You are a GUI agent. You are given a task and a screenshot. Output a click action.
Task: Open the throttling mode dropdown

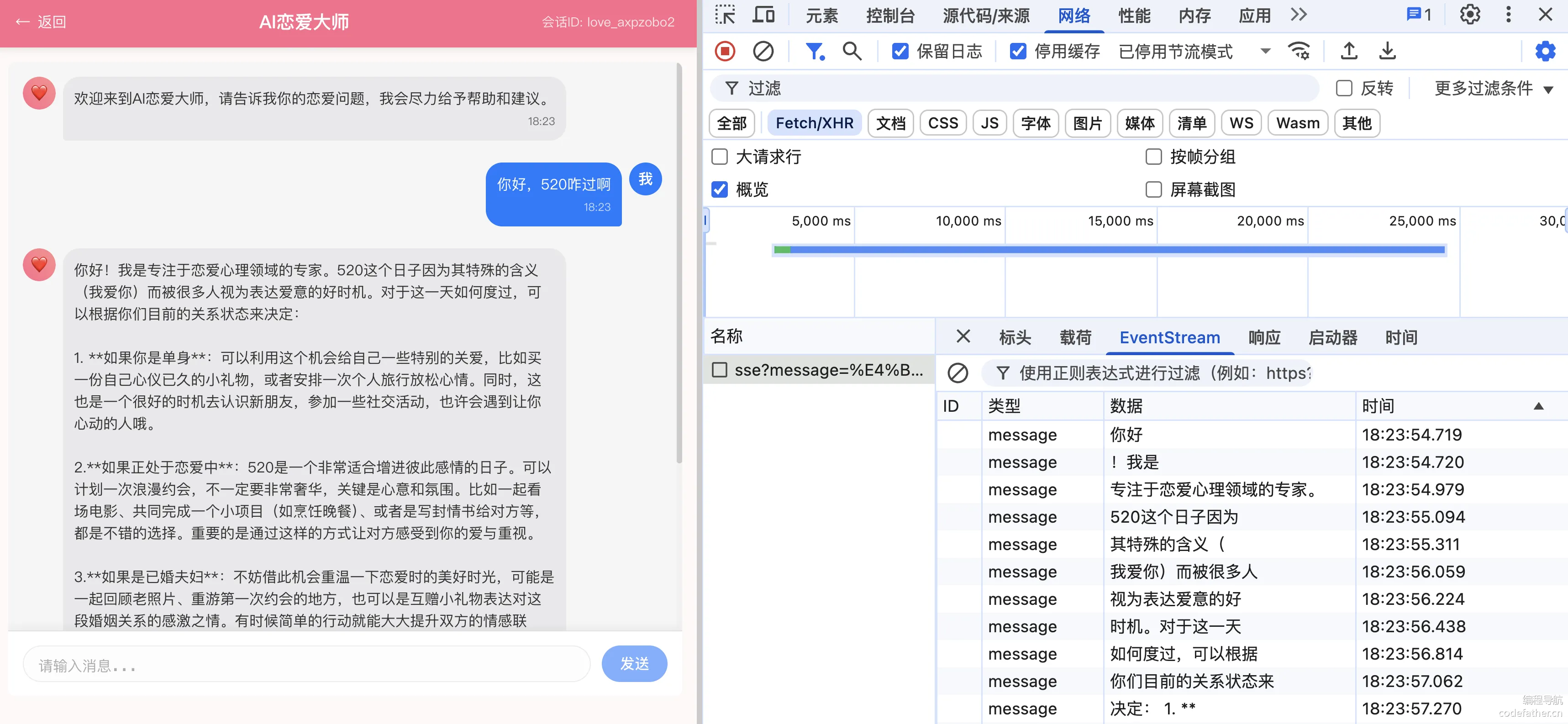coord(1194,51)
